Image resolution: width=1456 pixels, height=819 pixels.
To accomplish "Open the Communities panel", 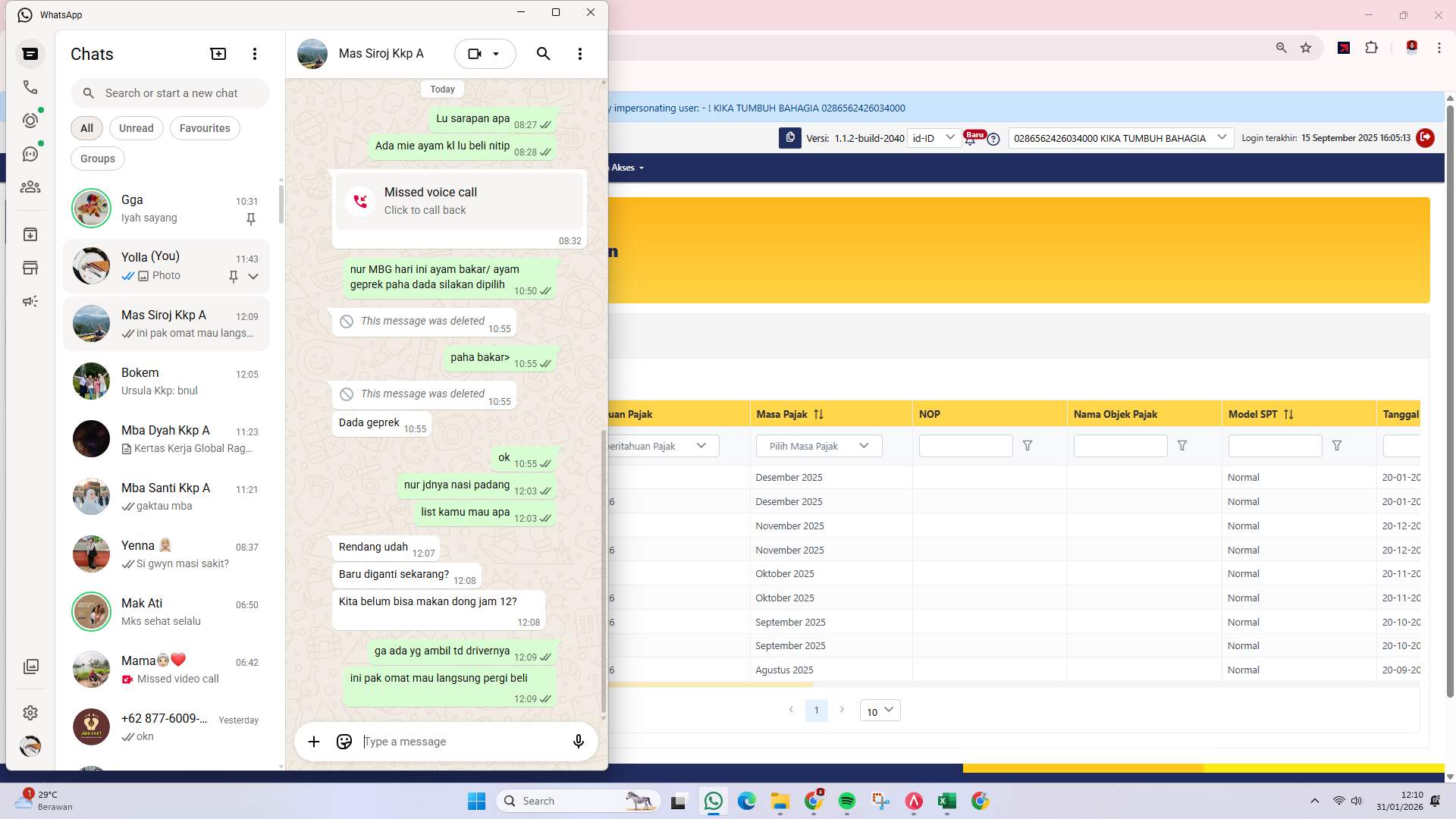I will 30,187.
